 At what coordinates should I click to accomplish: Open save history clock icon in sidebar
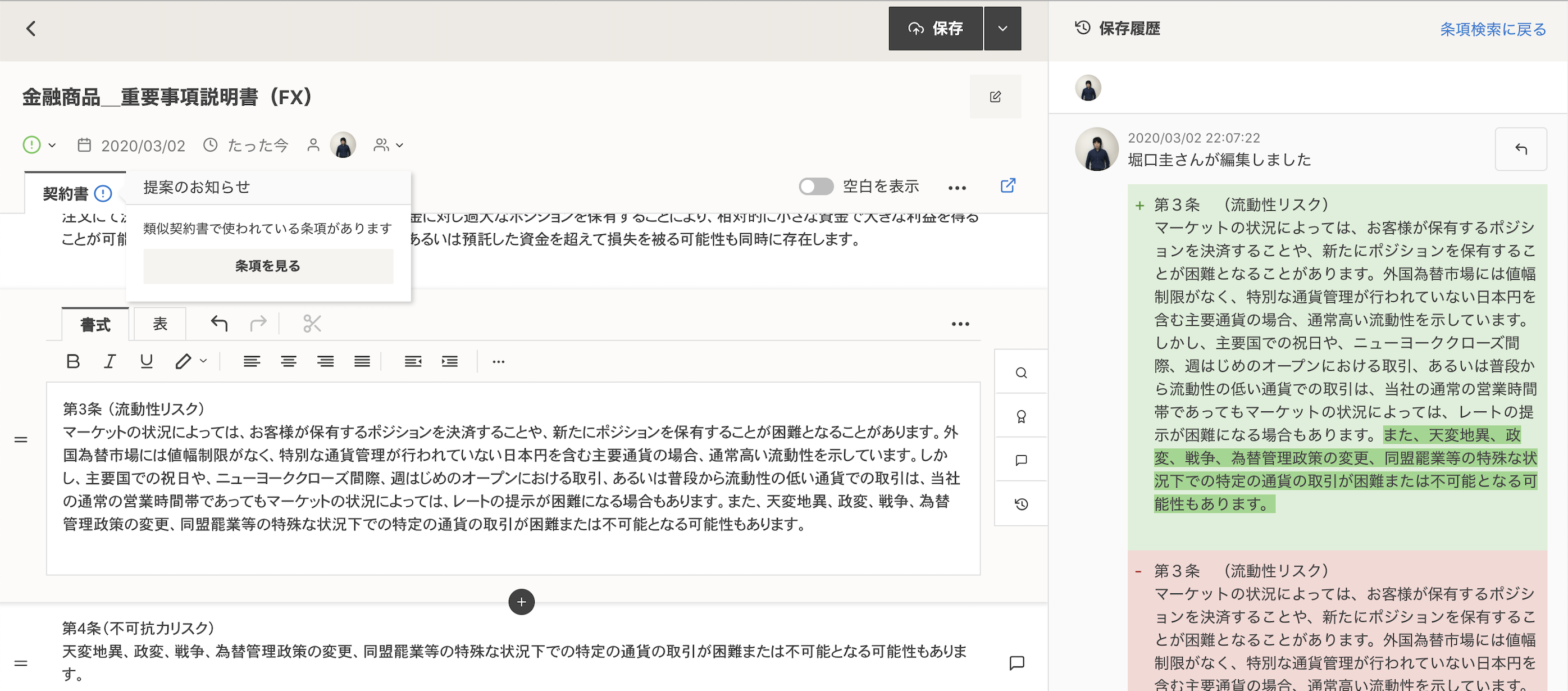1021,504
